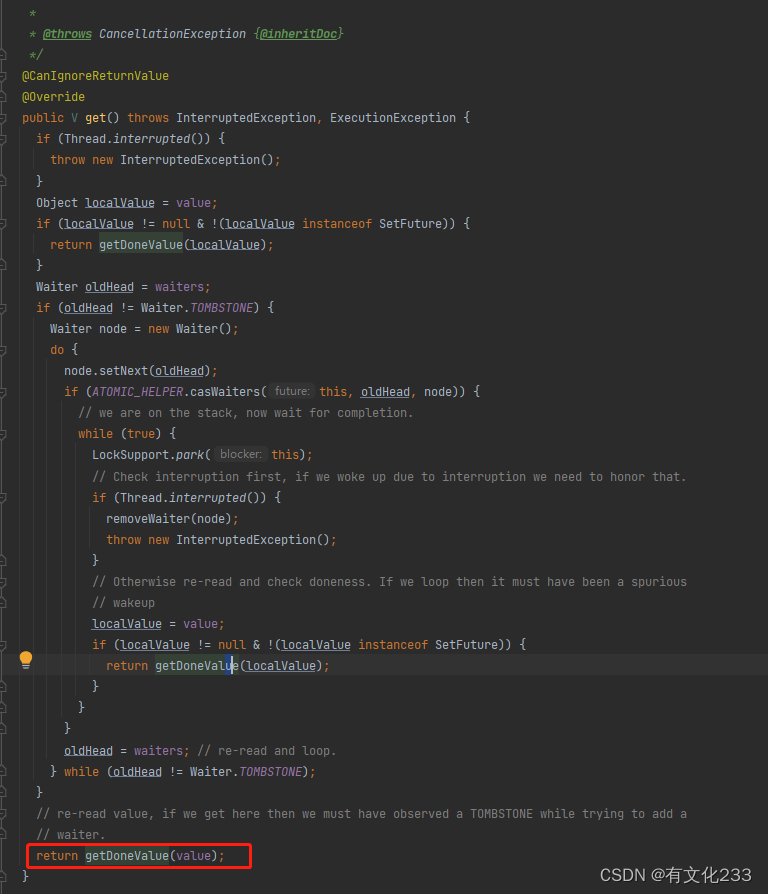Click the casWaiters method call

(225, 392)
